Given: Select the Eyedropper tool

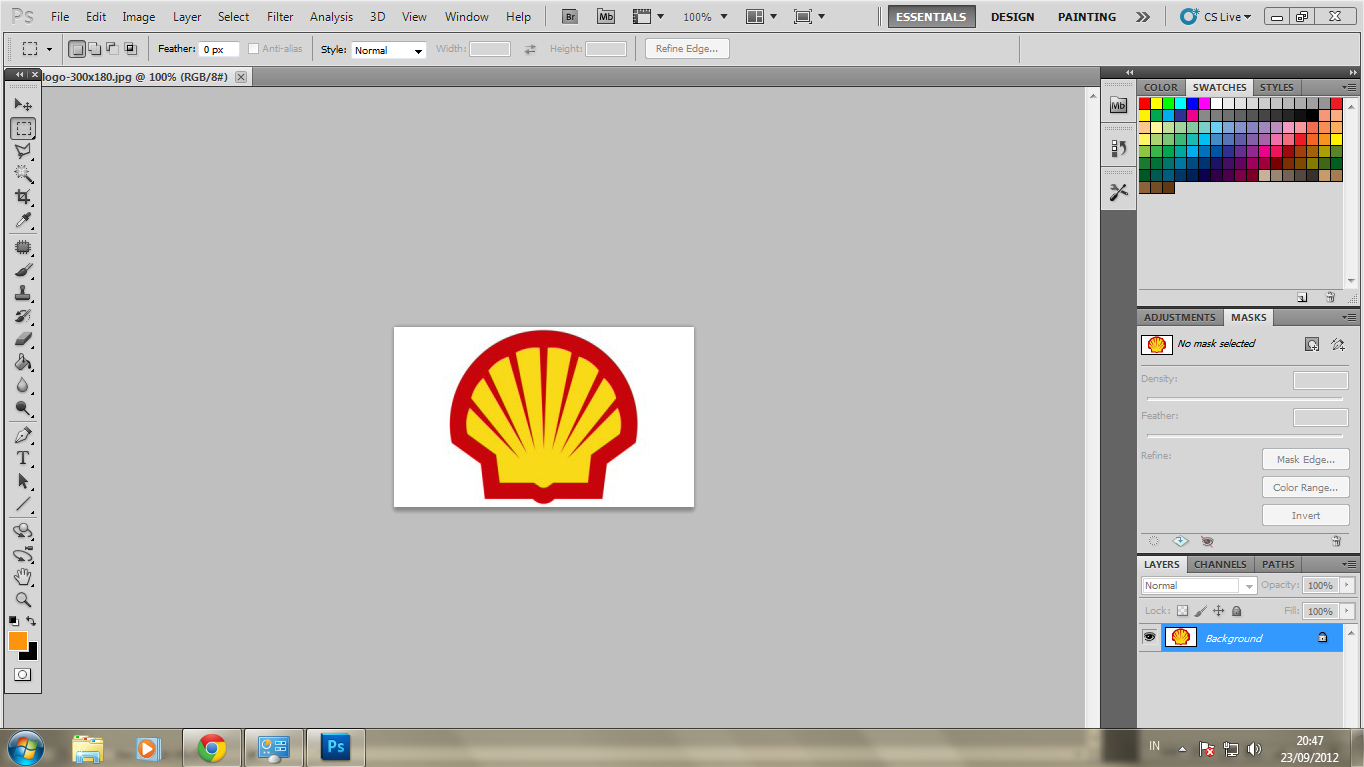Looking at the screenshot, I should coord(23,220).
